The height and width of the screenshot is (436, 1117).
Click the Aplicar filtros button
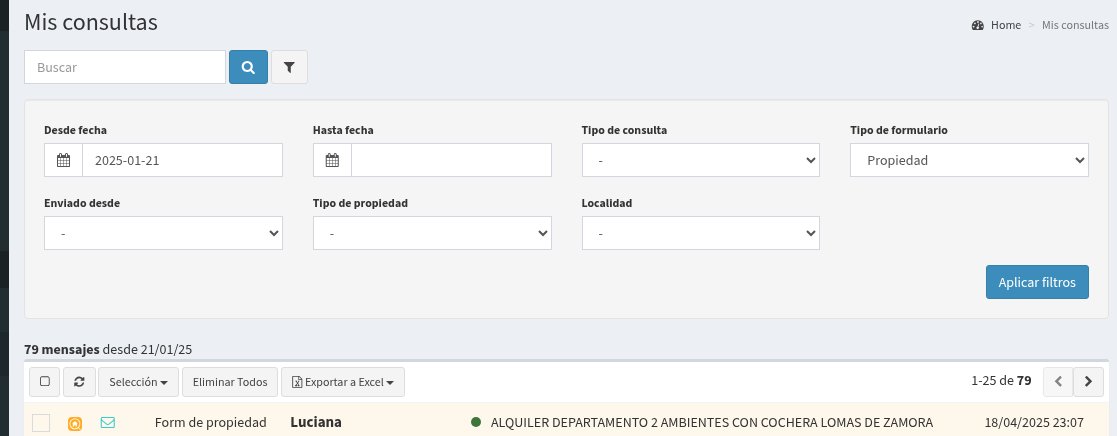(x=1036, y=282)
